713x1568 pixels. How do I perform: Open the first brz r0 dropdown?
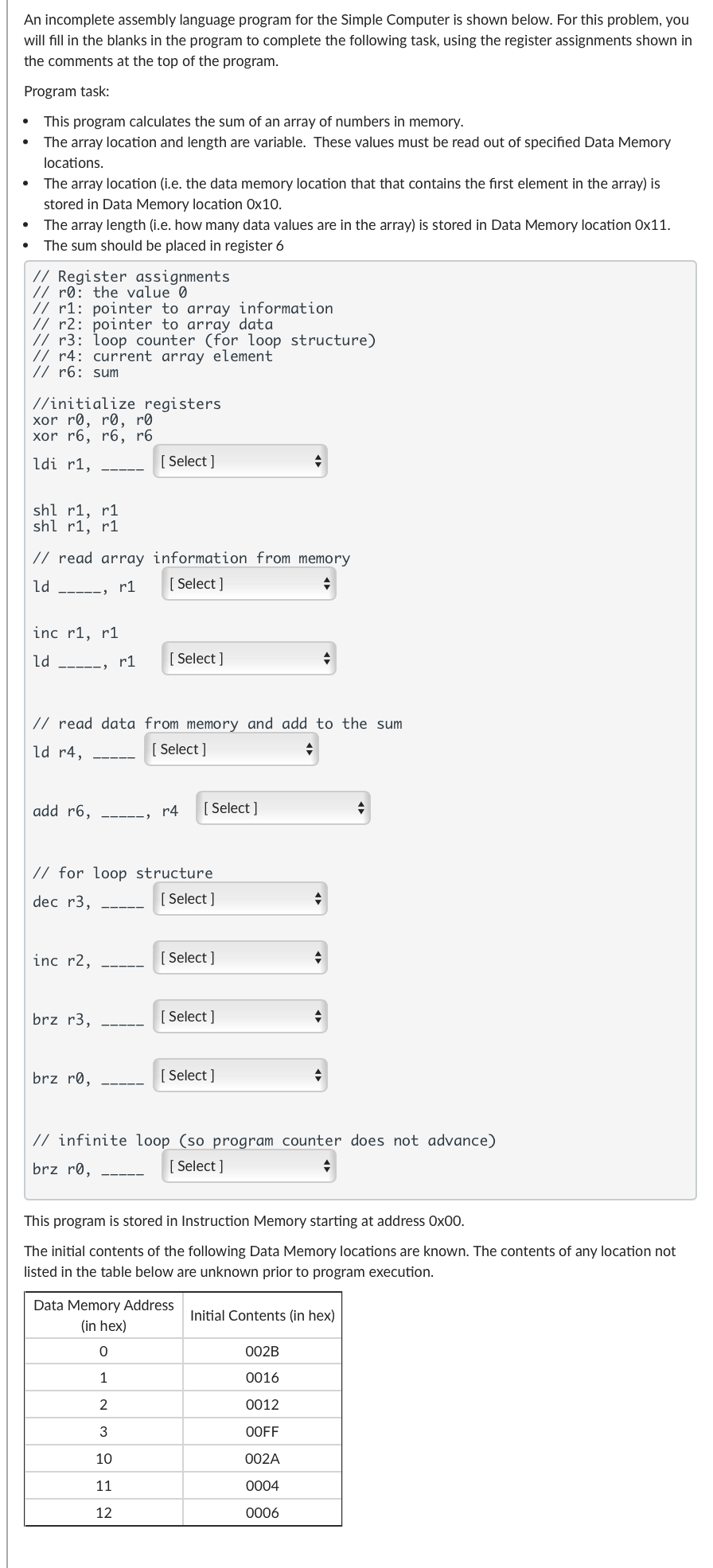point(240,1075)
